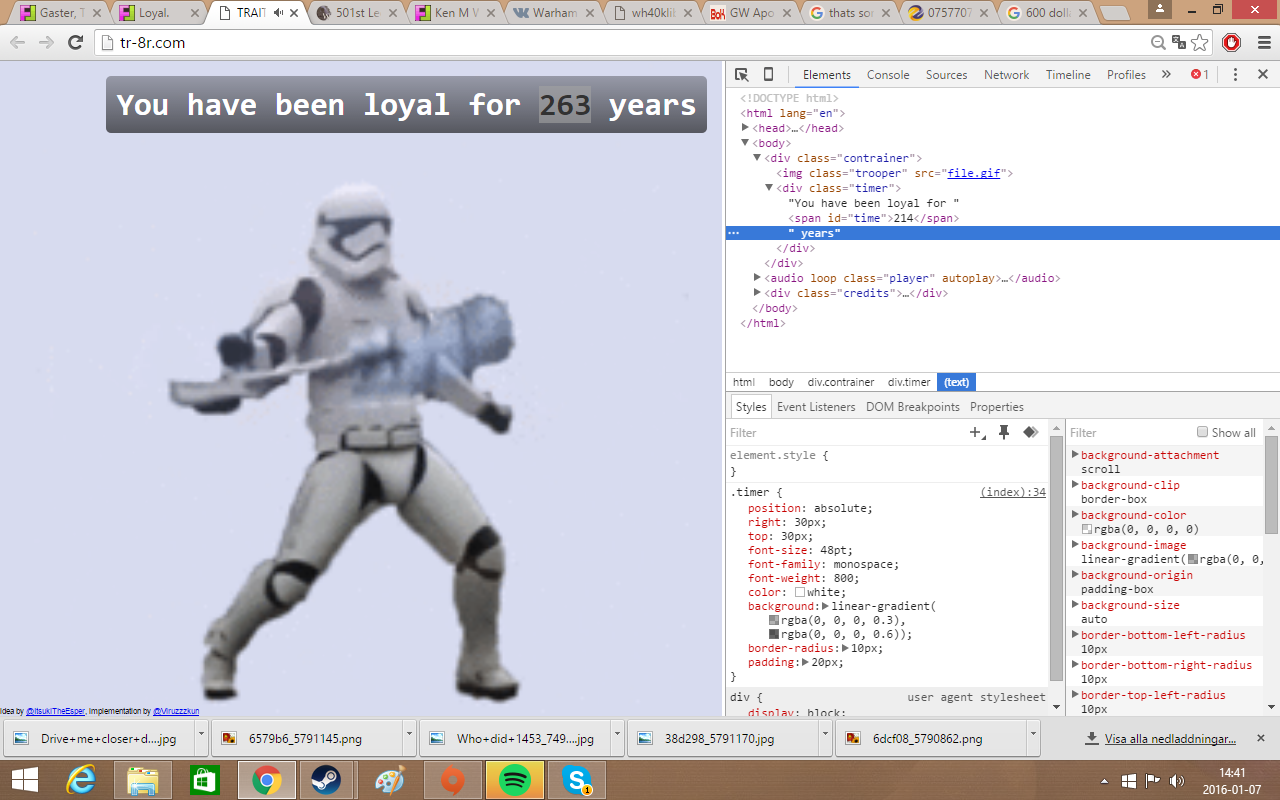Reload the page with refresh icon
The image size is (1280, 800).
click(75, 43)
